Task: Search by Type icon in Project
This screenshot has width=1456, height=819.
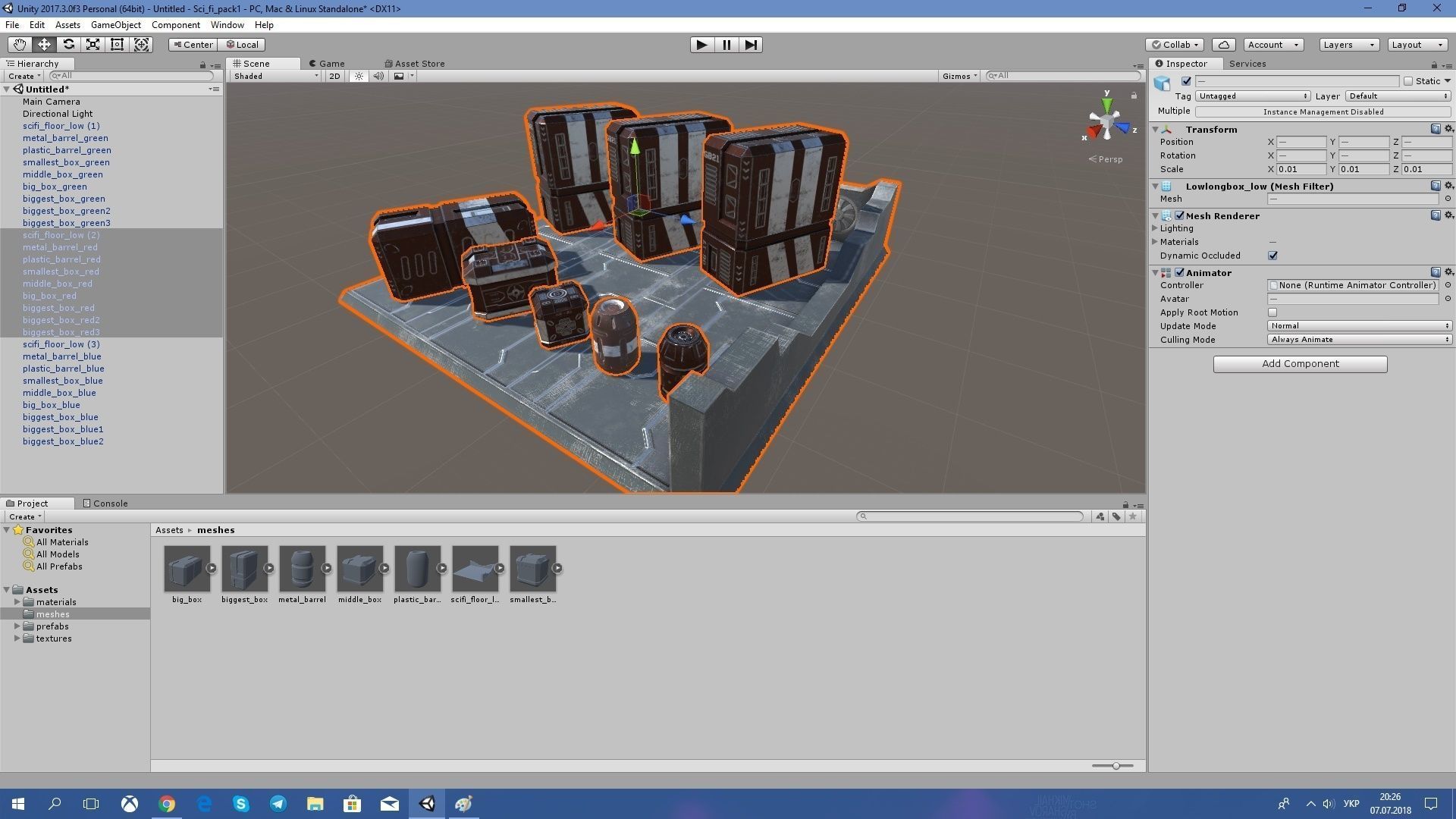Action: (x=1100, y=516)
